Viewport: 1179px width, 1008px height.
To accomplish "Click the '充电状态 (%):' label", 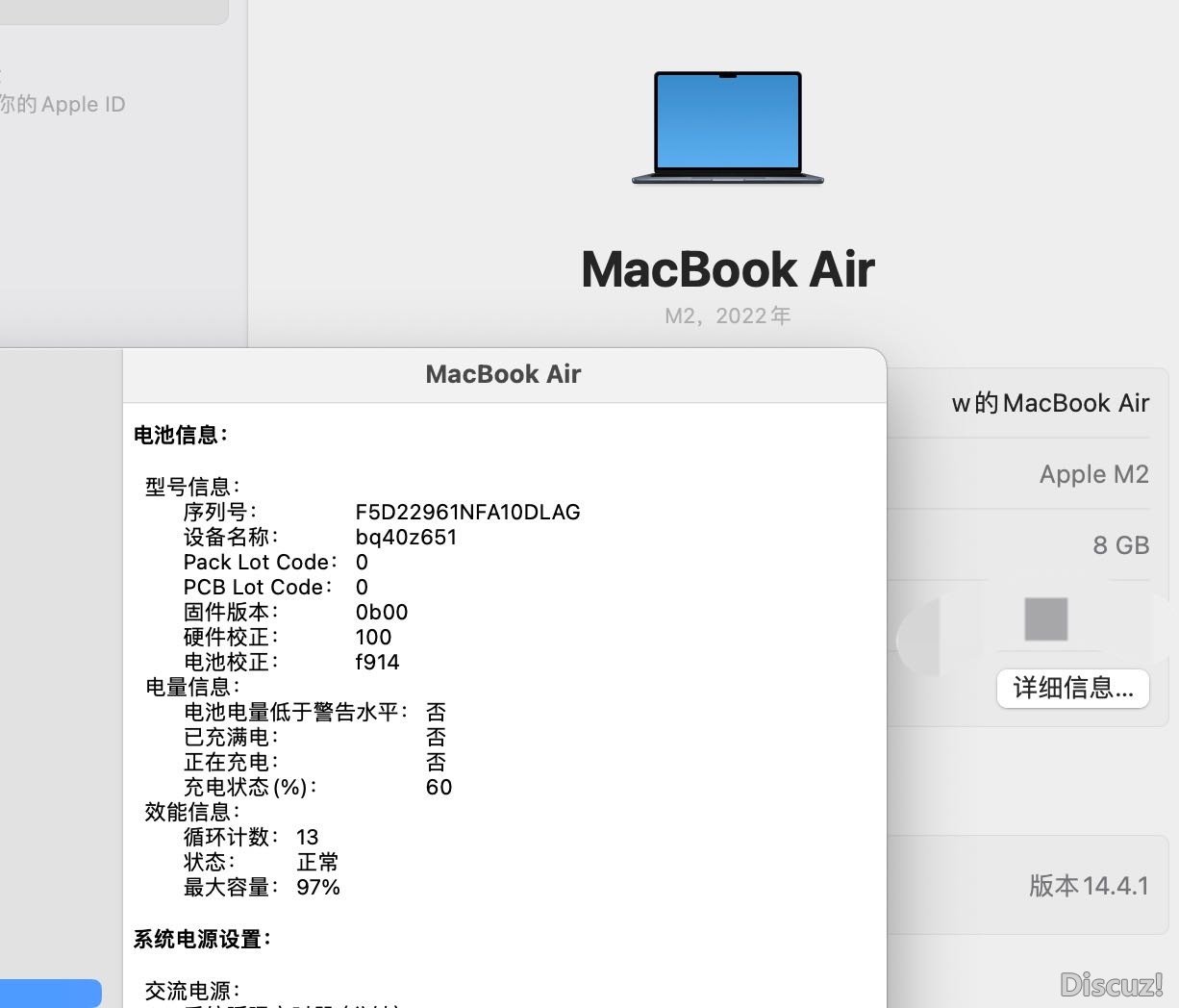I will click(251, 787).
